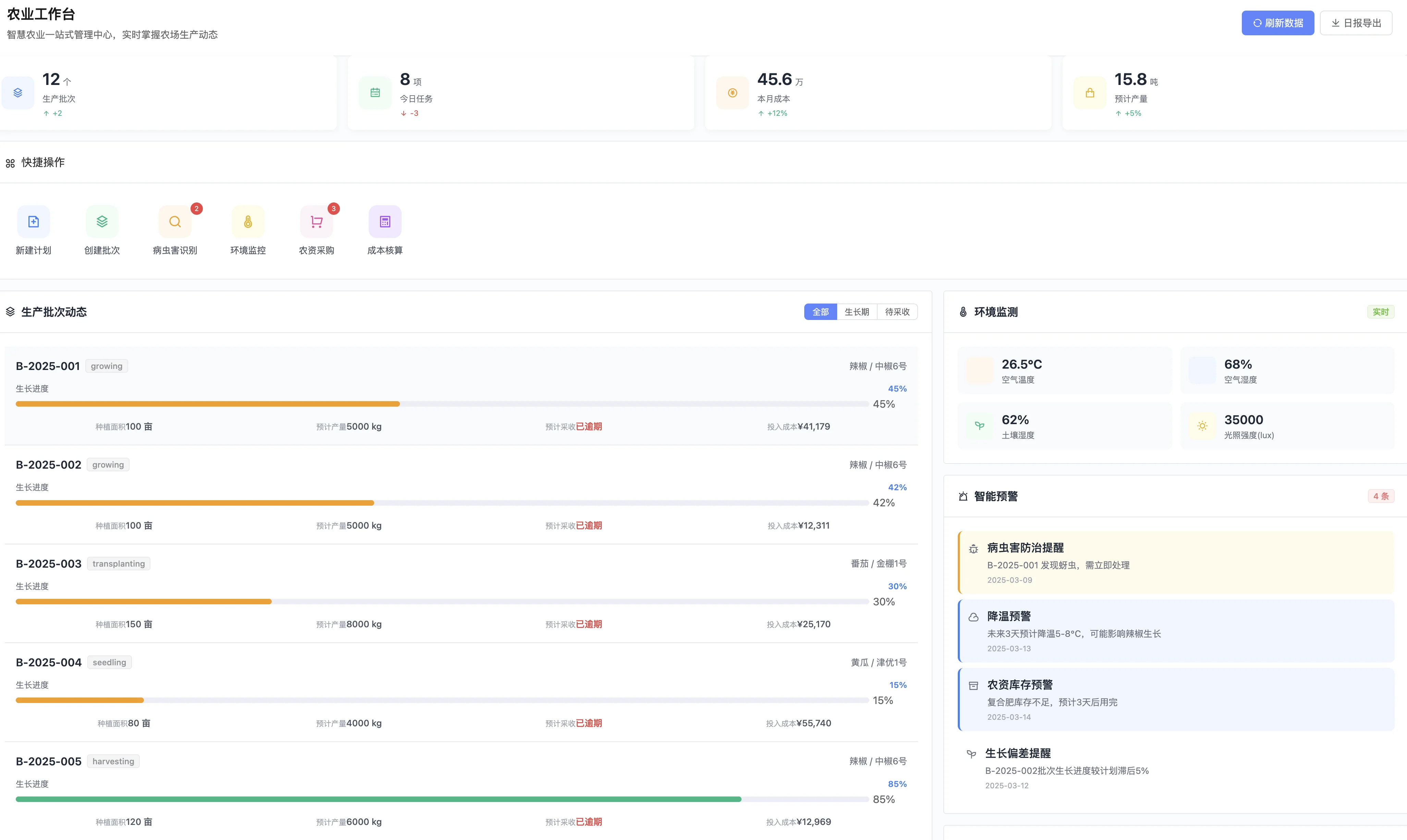The height and width of the screenshot is (840, 1407).
Task: Click the 日报导出 button
Action: 1356,23
